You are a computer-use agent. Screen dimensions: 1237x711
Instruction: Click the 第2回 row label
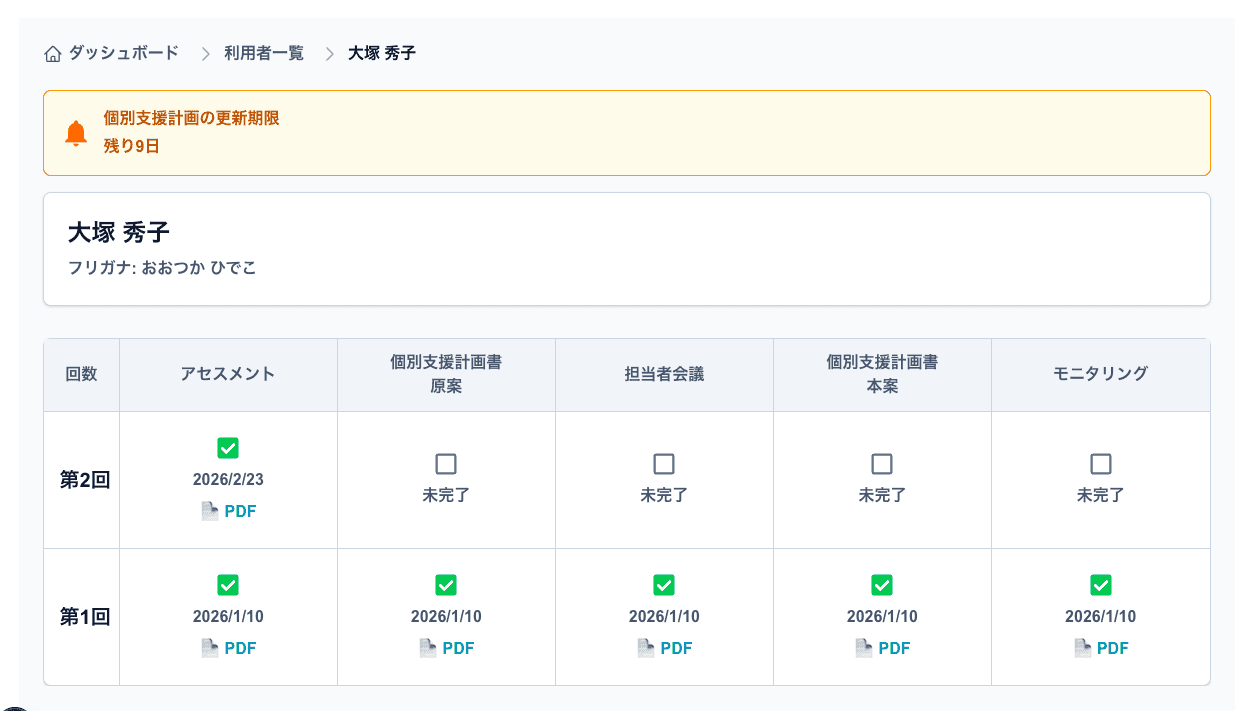click(85, 480)
